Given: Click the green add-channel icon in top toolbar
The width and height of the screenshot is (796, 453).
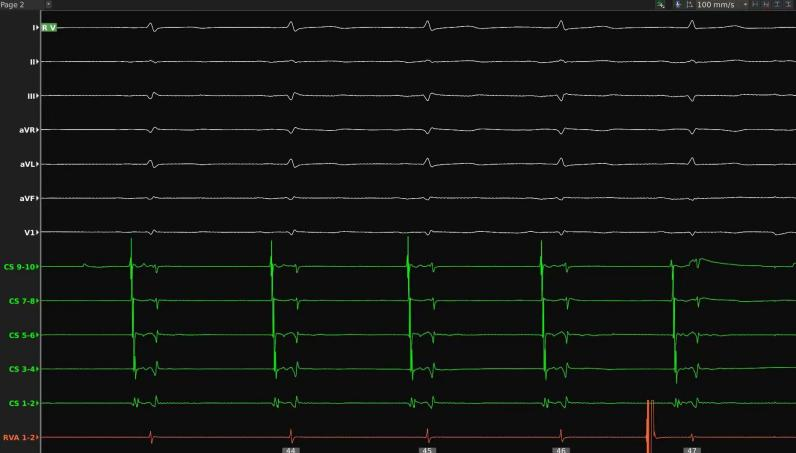Looking at the screenshot, I should click(660, 5).
